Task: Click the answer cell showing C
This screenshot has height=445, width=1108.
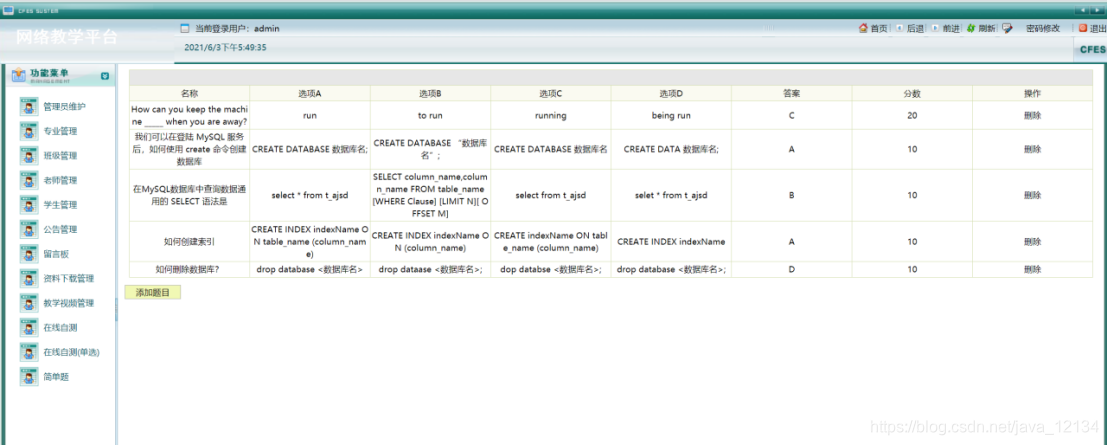Action: (791, 116)
